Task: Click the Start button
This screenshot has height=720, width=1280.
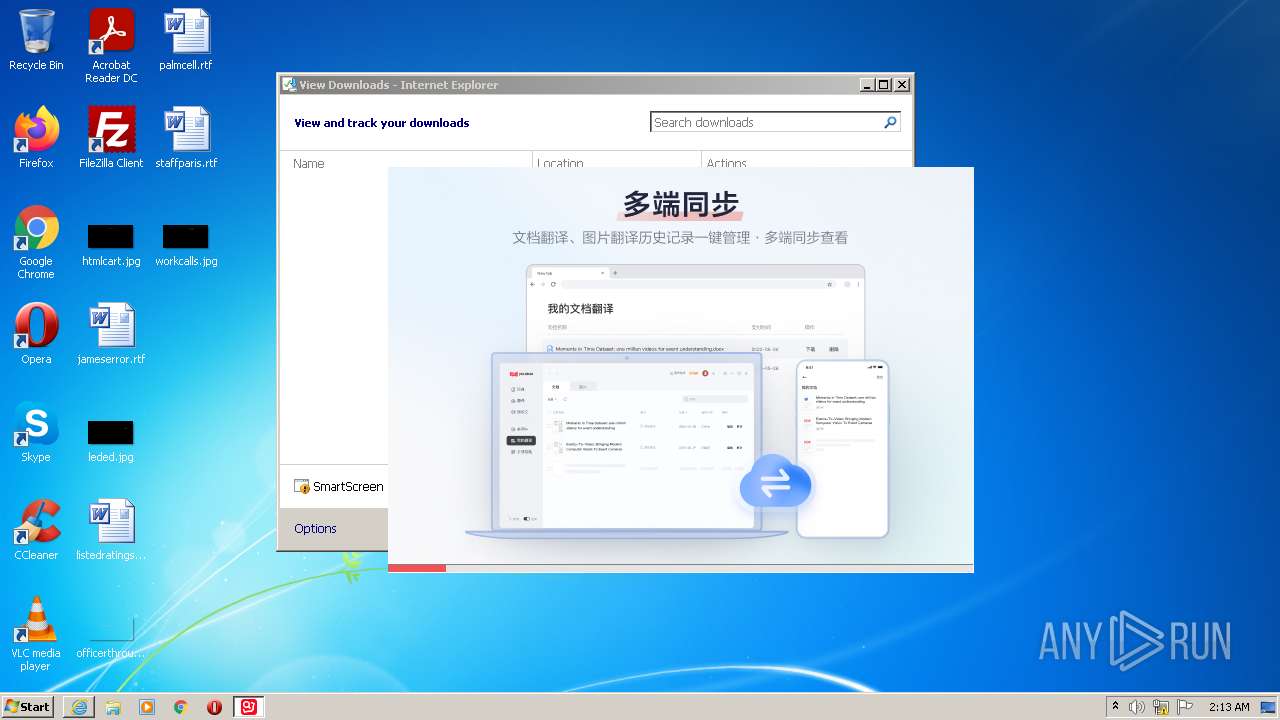Action: pyautogui.click(x=28, y=706)
